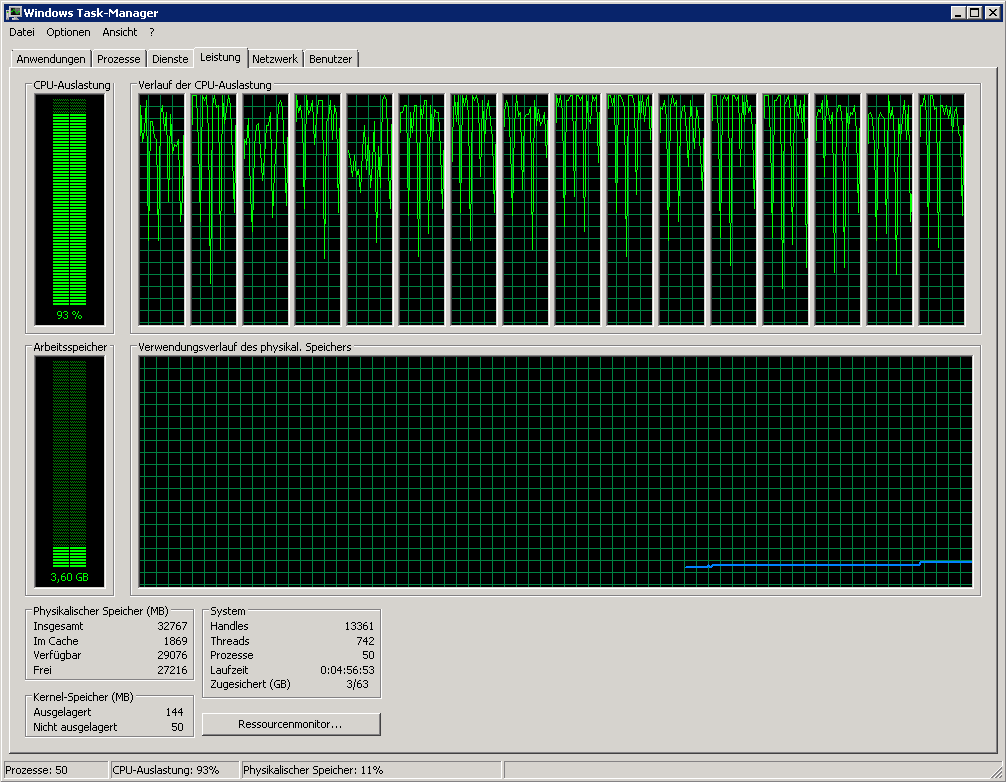Click the Frei value 27216
This screenshot has height=782, width=1006.
(x=172, y=670)
